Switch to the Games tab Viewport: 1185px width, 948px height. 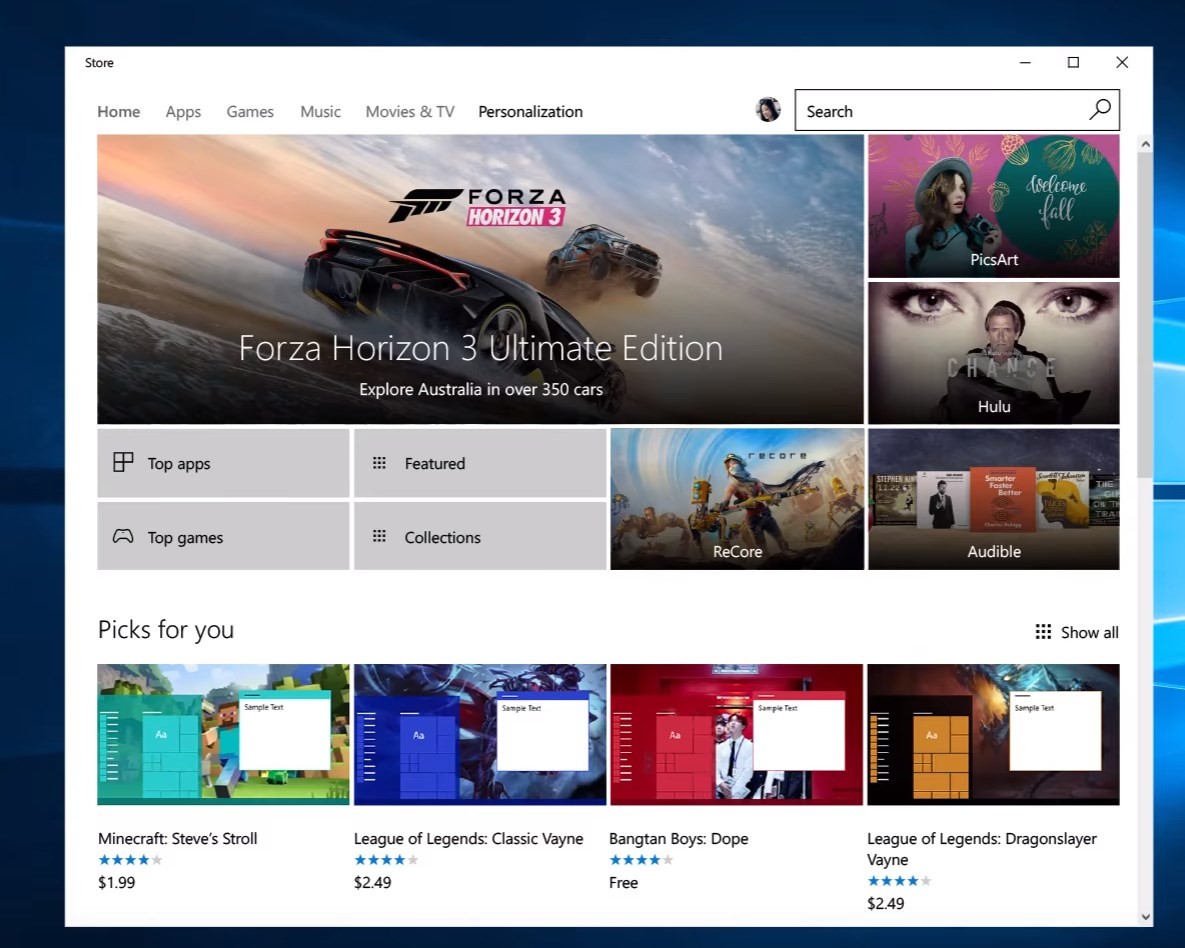(x=250, y=111)
